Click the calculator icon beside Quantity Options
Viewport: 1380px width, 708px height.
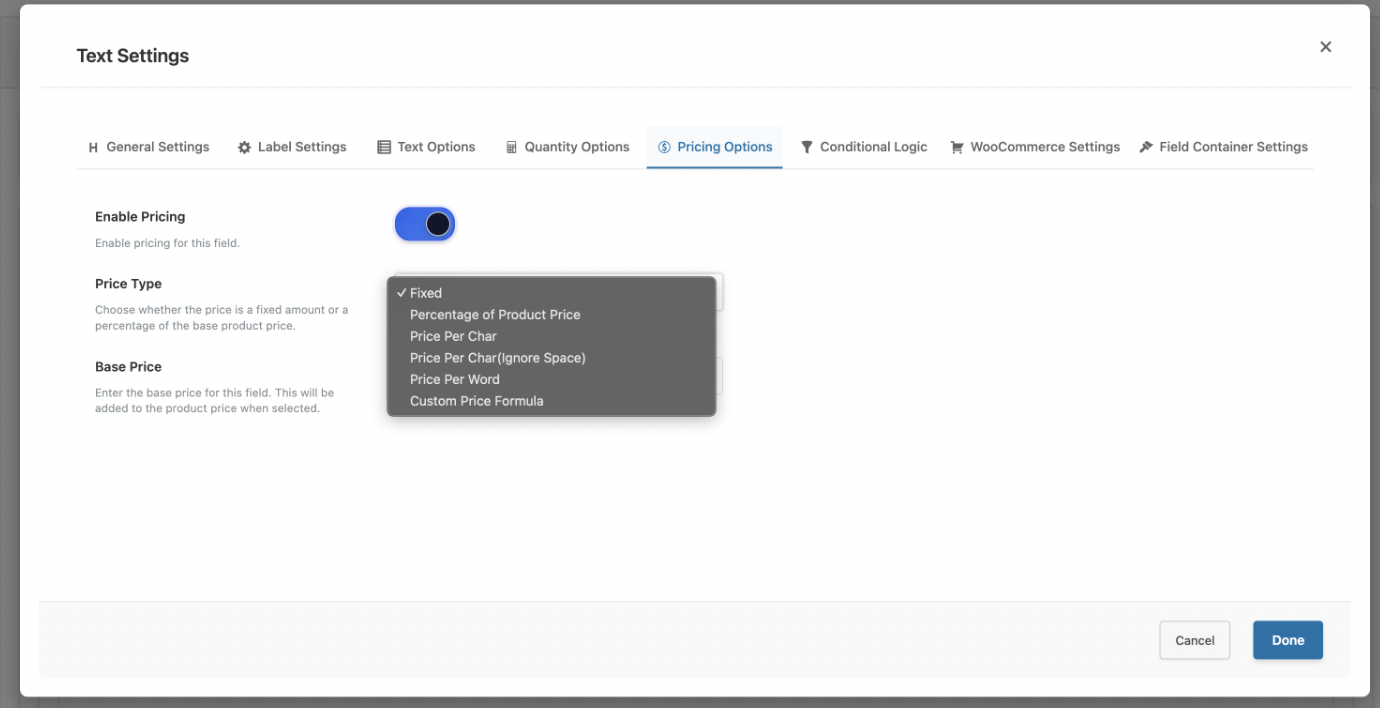(511, 147)
